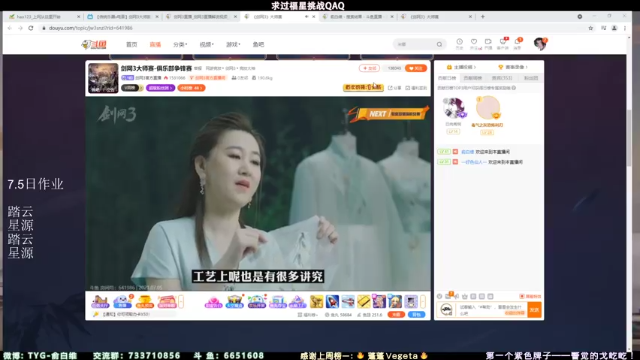Image resolution: width=640 pixels, height=360 pixels.
Task: Open the Chrome three-dot menu
Action: pyautogui.click(x=625, y=28)
